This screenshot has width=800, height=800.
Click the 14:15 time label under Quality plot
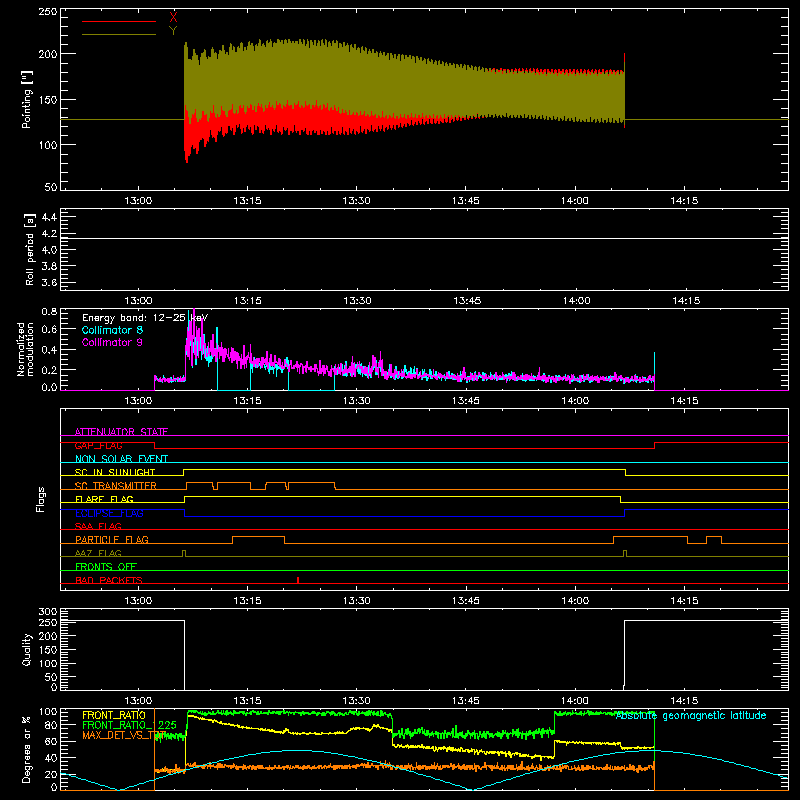point(684,701)
